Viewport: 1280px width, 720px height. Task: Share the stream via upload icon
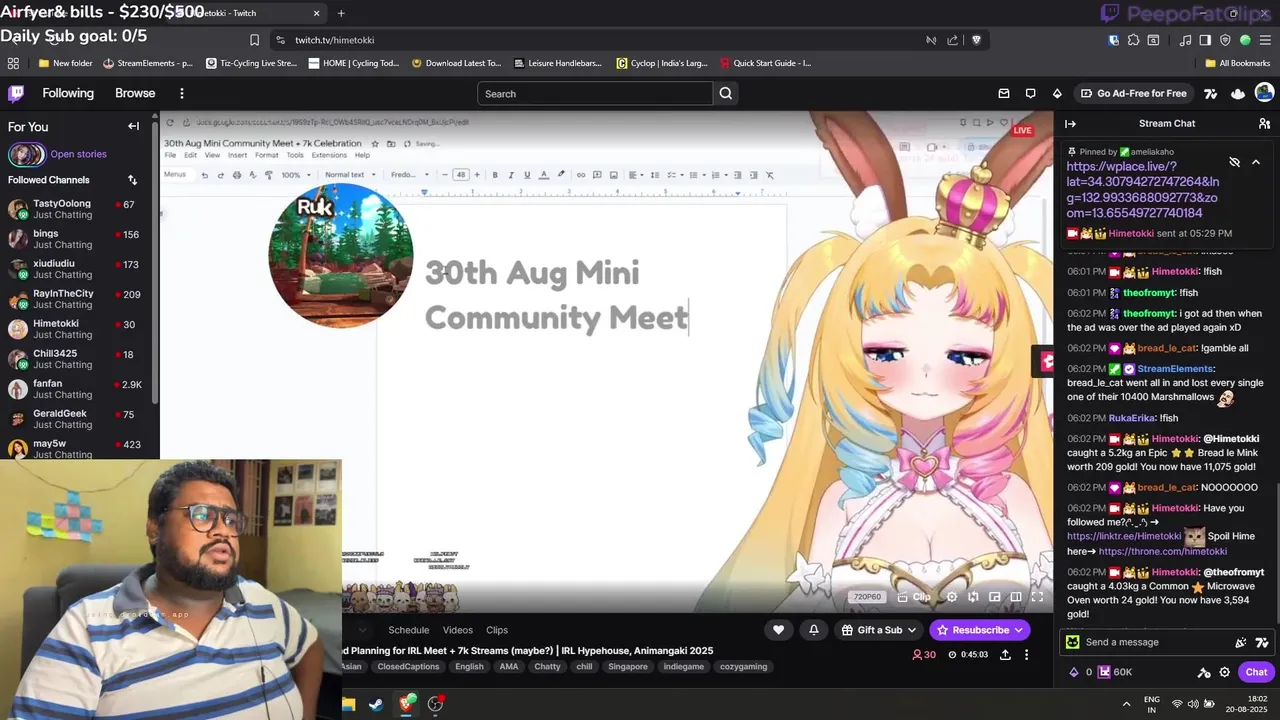tap(1005, 654)
